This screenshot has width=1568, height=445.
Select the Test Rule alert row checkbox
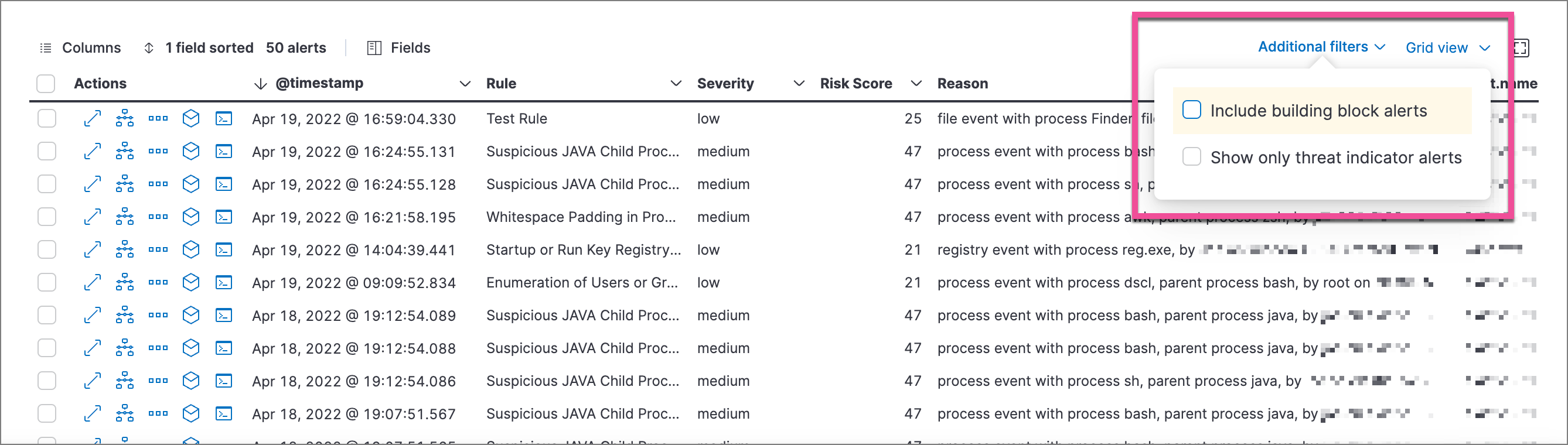(46, 118)
